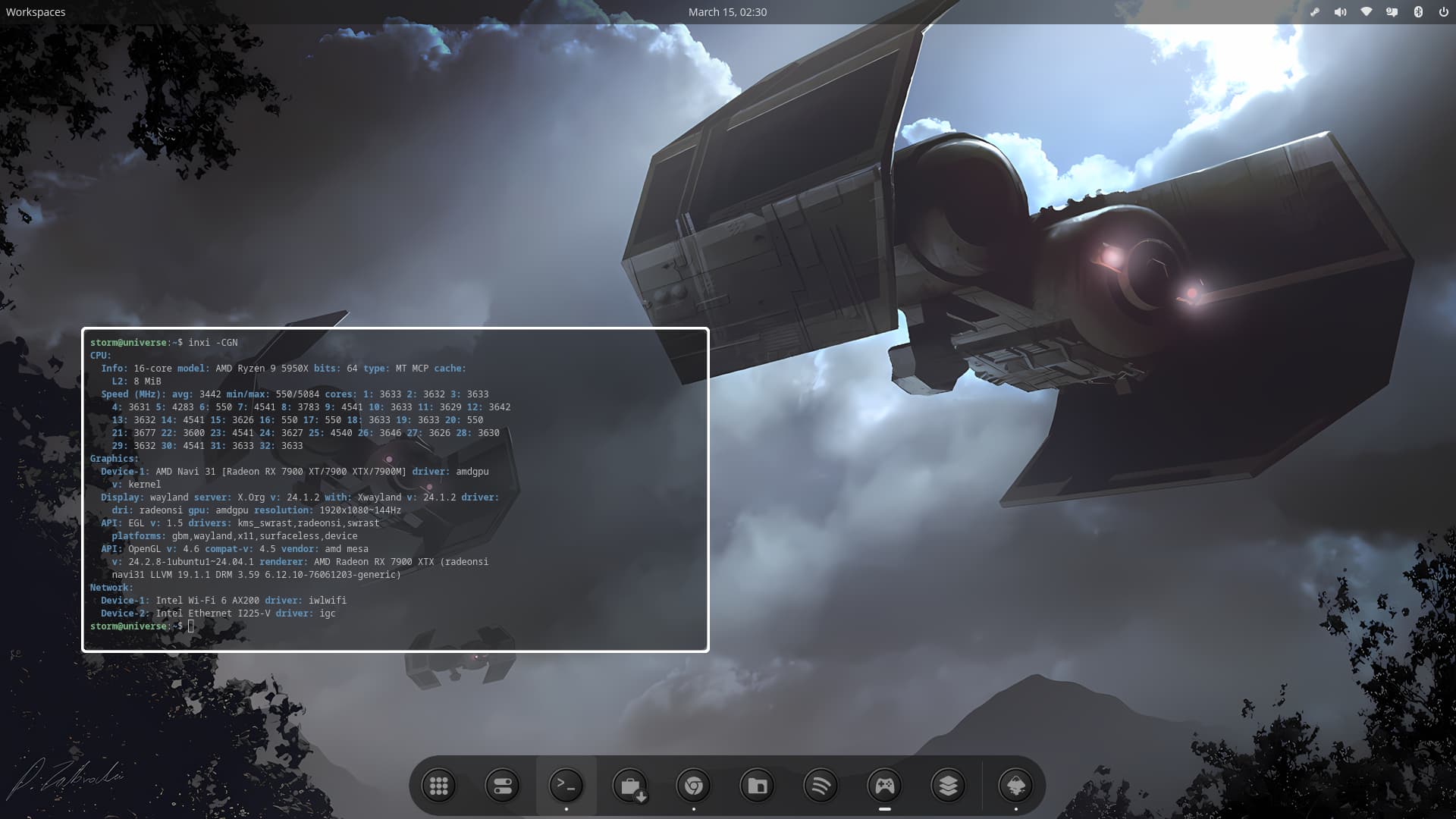Open Inkscape from the dock
The width and height of the screenshot is (1456, 819).
(x=1016, y=786)
